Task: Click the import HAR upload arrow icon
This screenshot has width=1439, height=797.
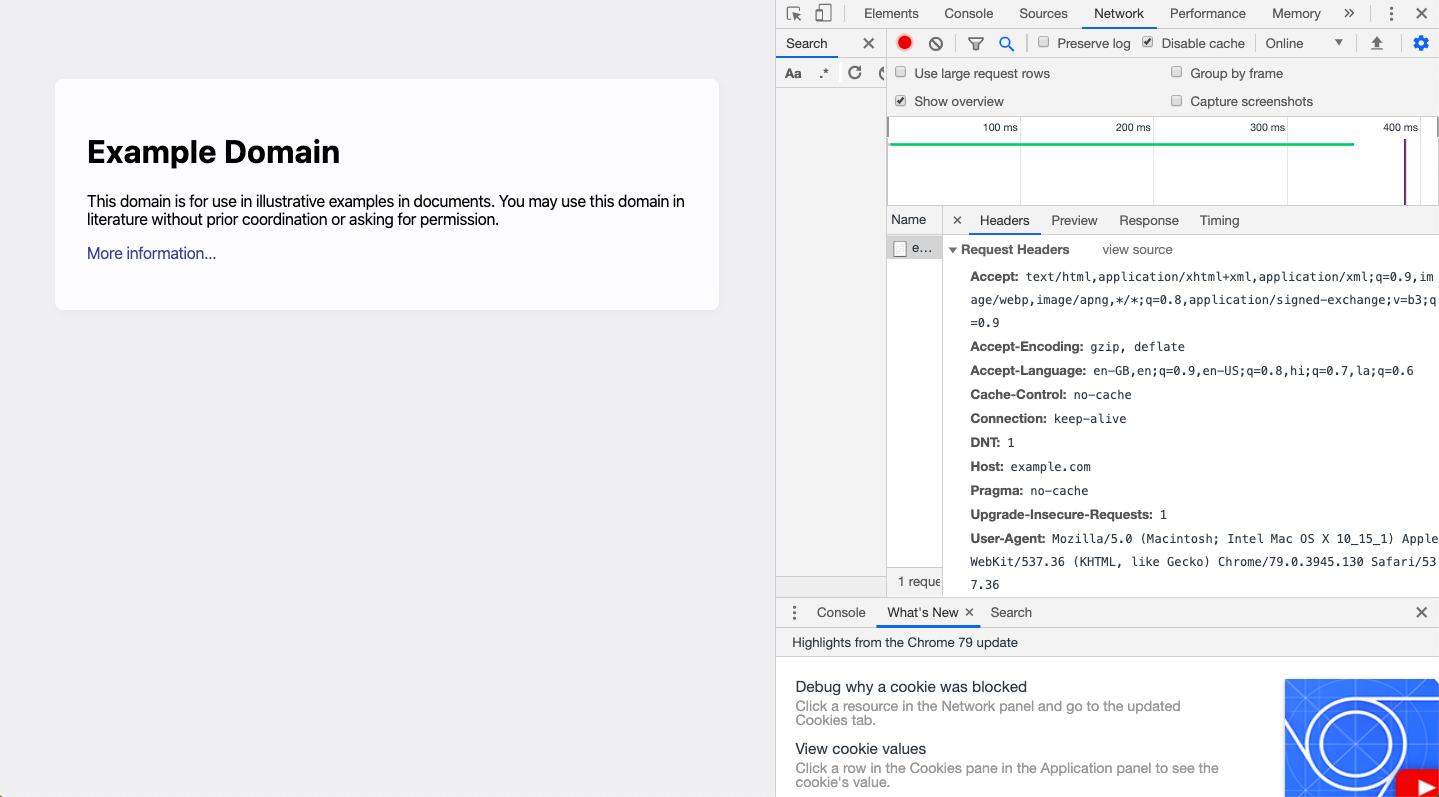Action: pos(1377,43)
